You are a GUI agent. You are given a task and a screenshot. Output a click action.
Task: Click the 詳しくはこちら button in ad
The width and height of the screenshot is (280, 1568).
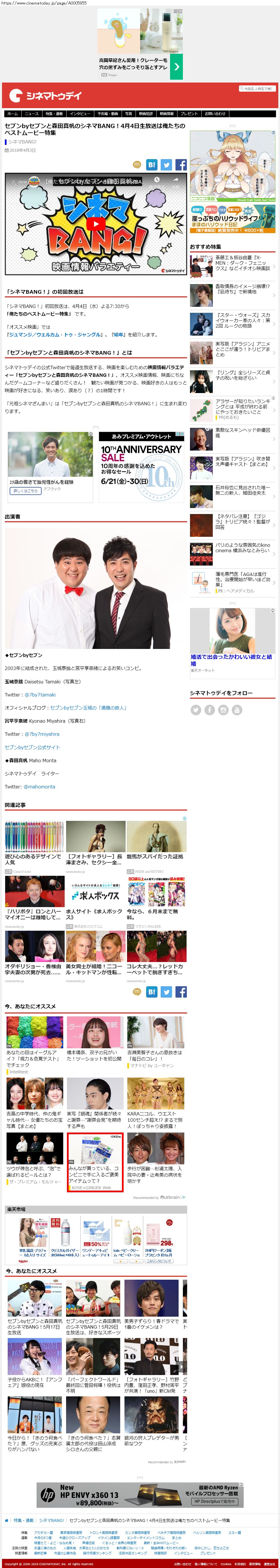[26, 490]
